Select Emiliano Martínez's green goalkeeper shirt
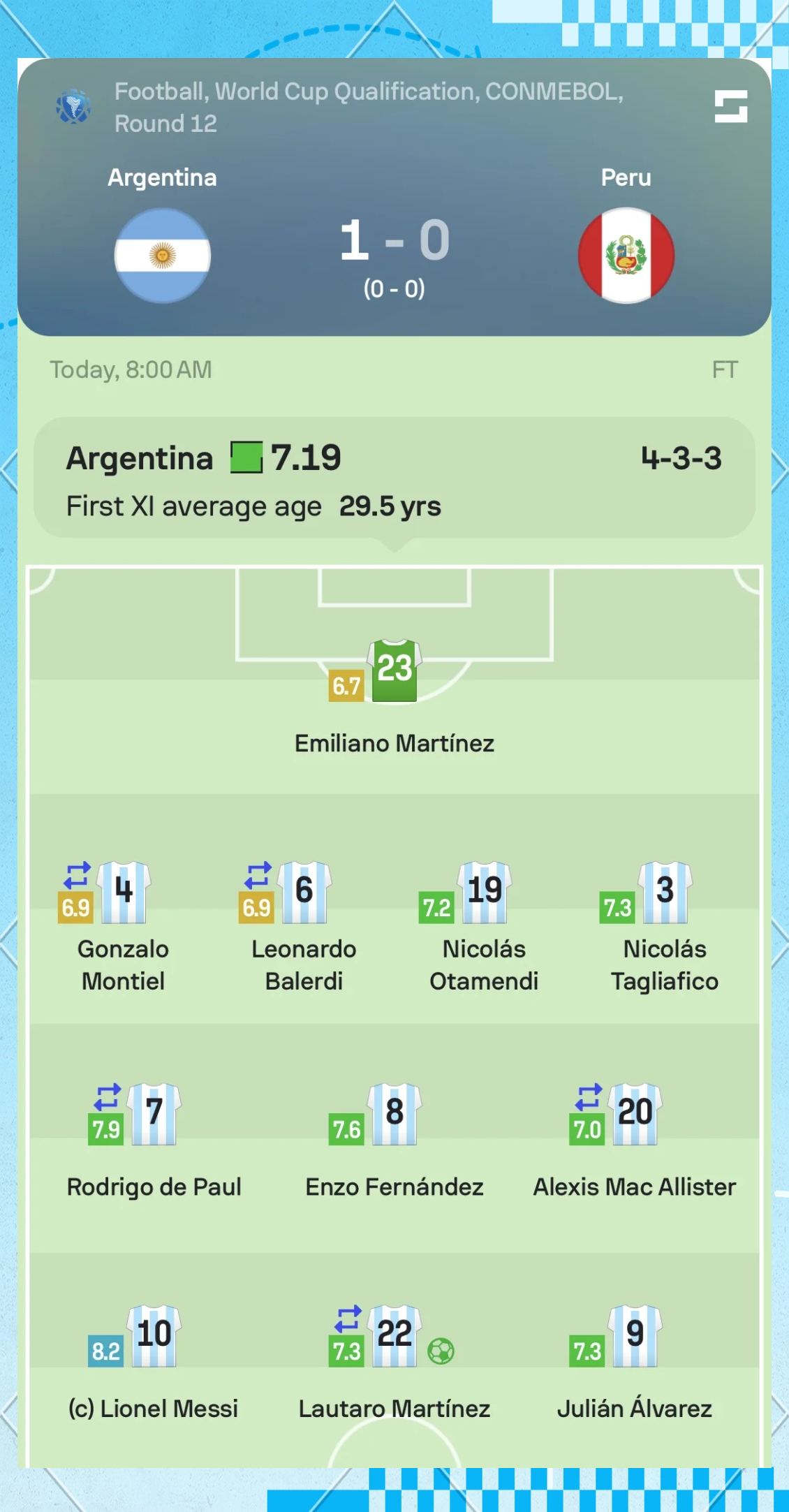The width and height of the screenshot is (789, 1512). pyautogui.click(x=394, y=670)
